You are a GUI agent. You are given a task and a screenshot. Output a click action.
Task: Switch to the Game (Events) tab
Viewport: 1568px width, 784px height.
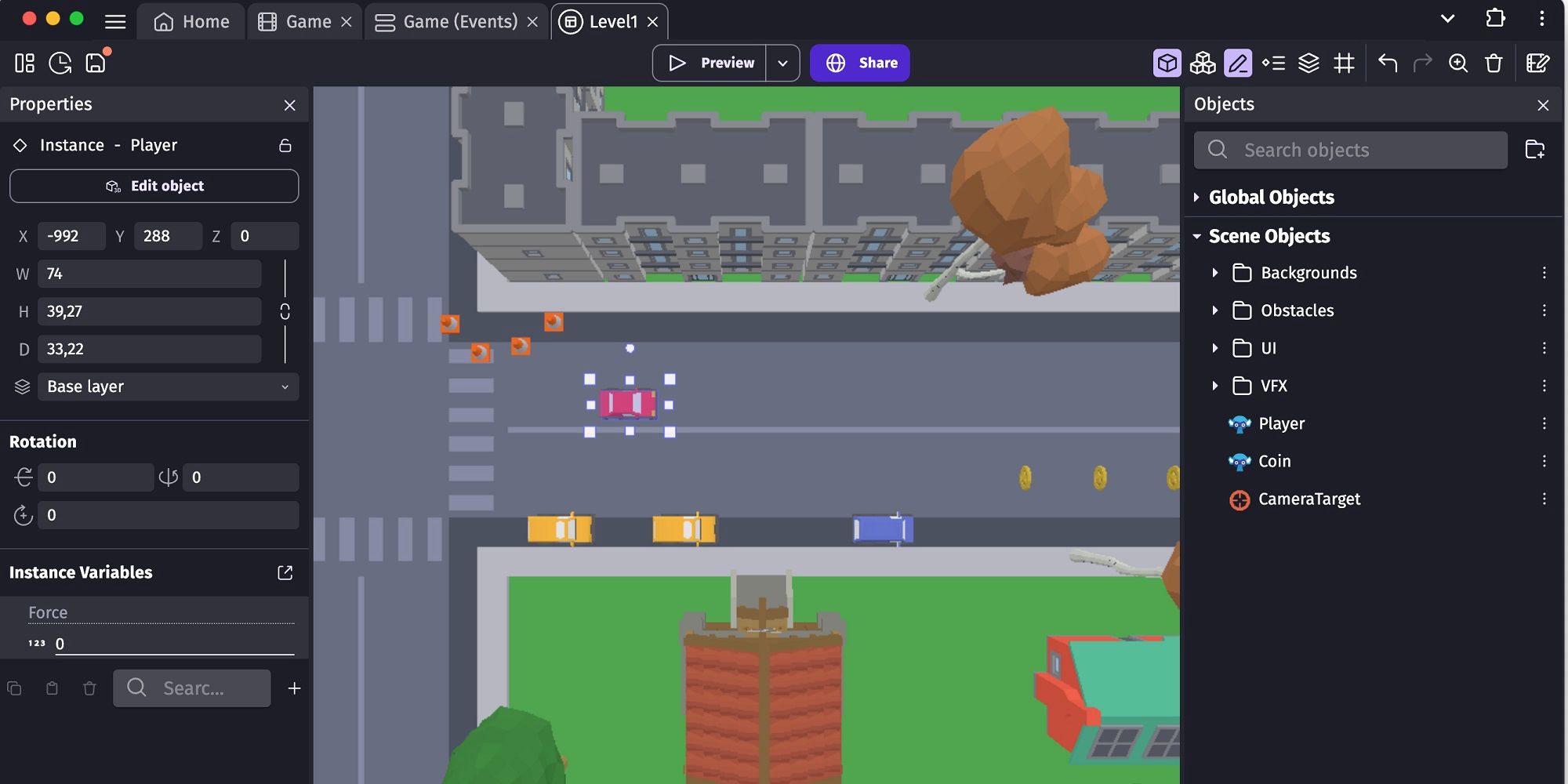447,22
